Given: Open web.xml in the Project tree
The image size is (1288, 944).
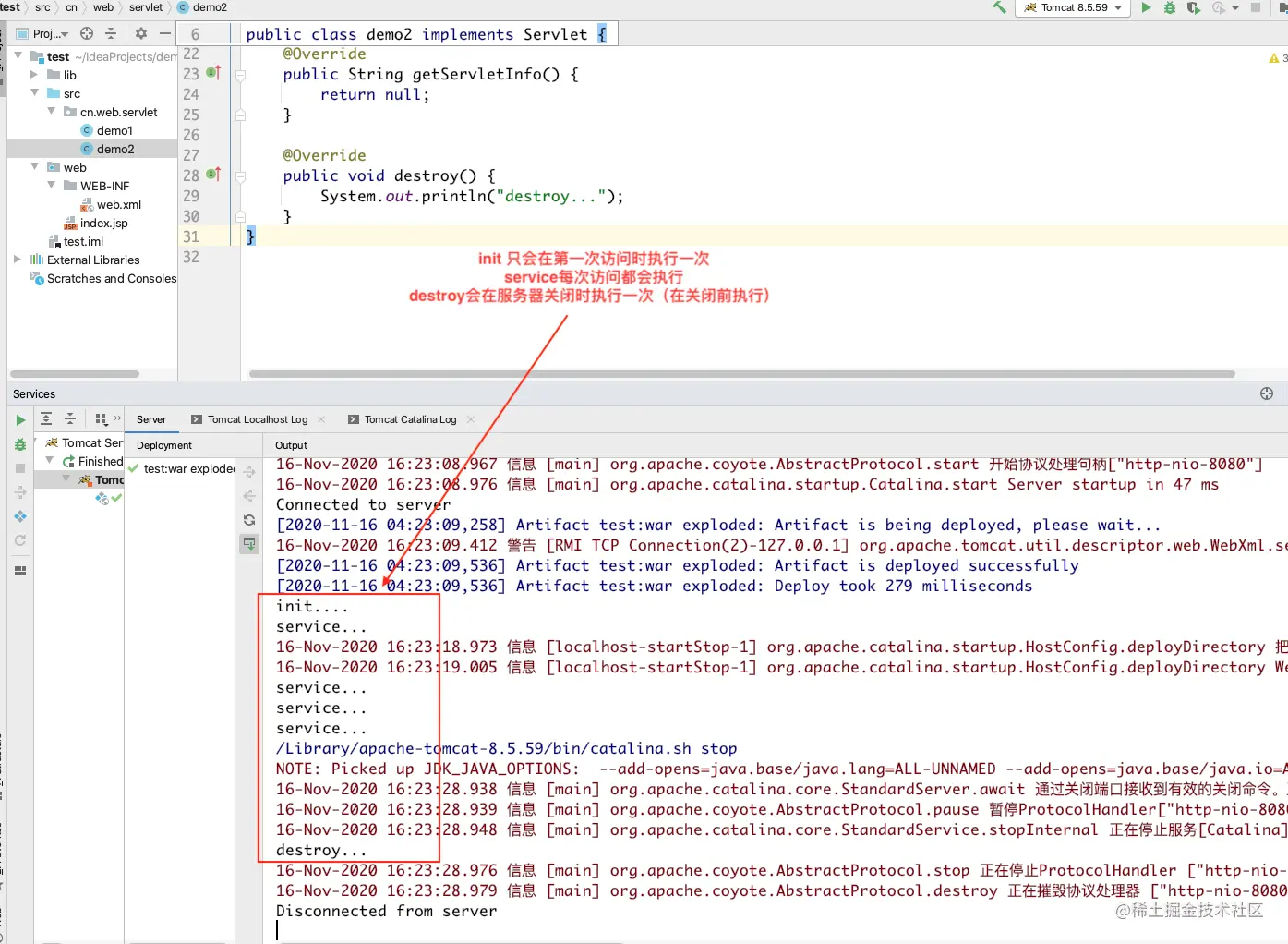Looking at the screenshot, I should (x=111, y=204).
